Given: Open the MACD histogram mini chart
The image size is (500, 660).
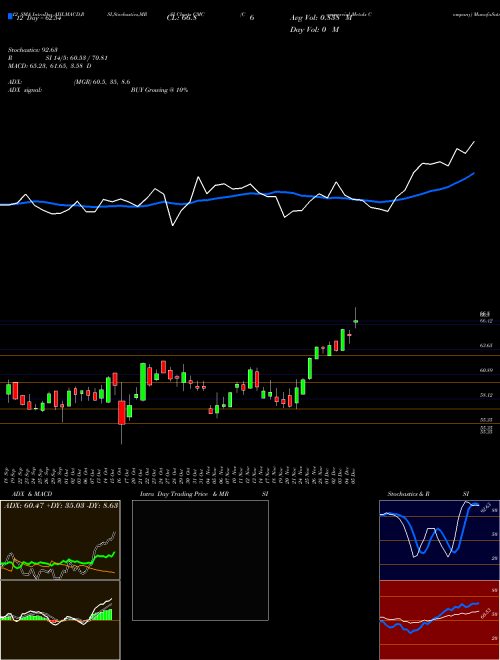Looking at the screenshot, I should click(60, 620).
